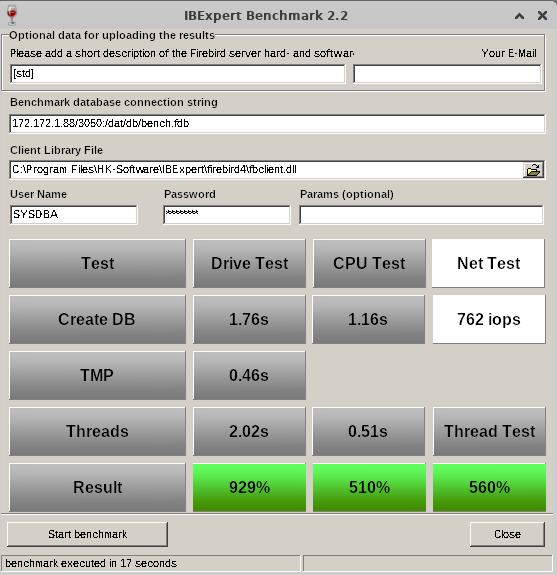557x575 pixels.
Task: Focus the server description field containing [std]
Action: (x=178, y=74)
